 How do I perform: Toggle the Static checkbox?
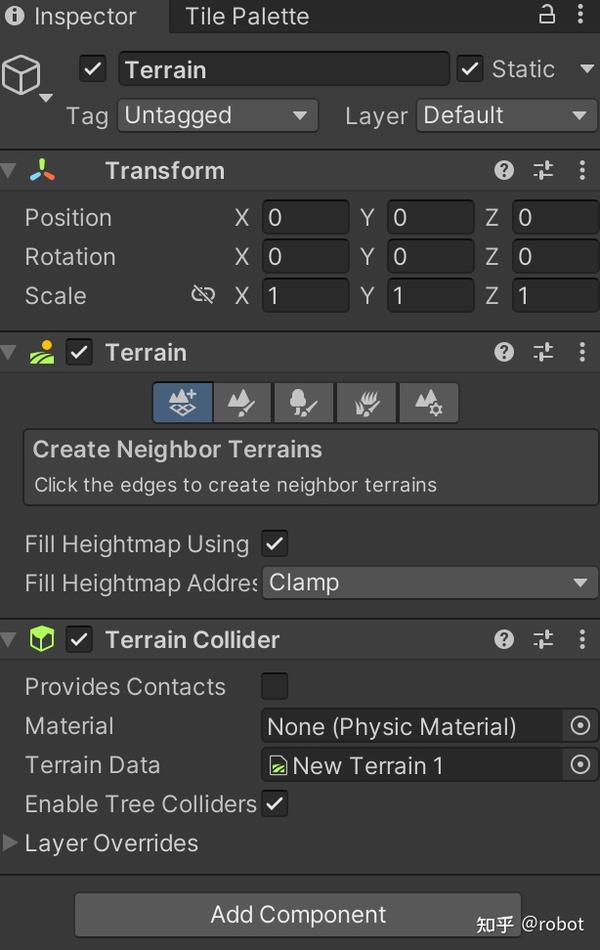470,69
